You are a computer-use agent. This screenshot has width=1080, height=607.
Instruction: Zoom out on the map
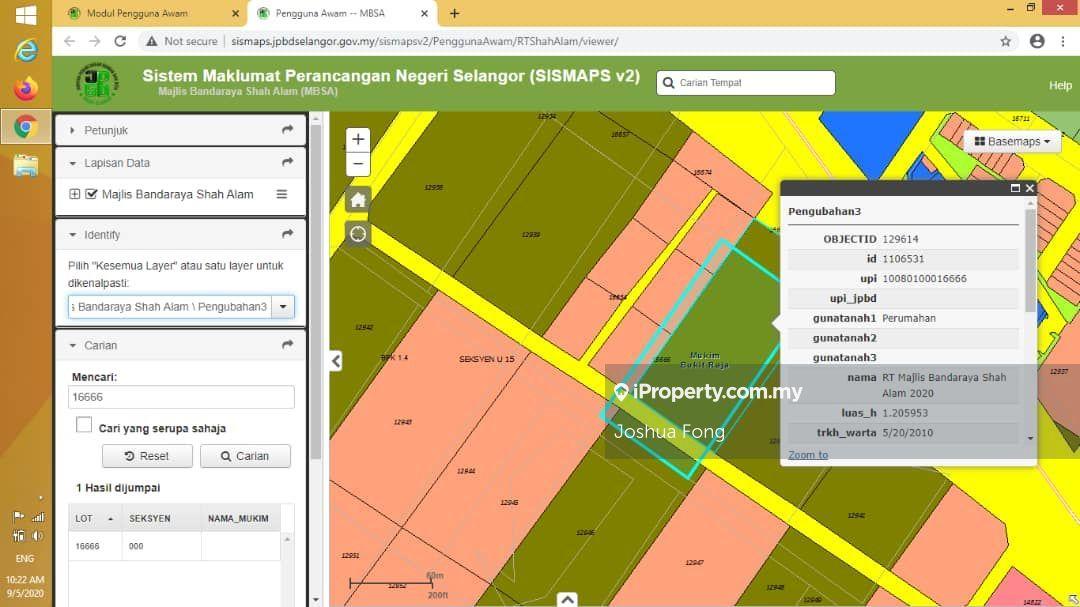[x=358, y=165]
